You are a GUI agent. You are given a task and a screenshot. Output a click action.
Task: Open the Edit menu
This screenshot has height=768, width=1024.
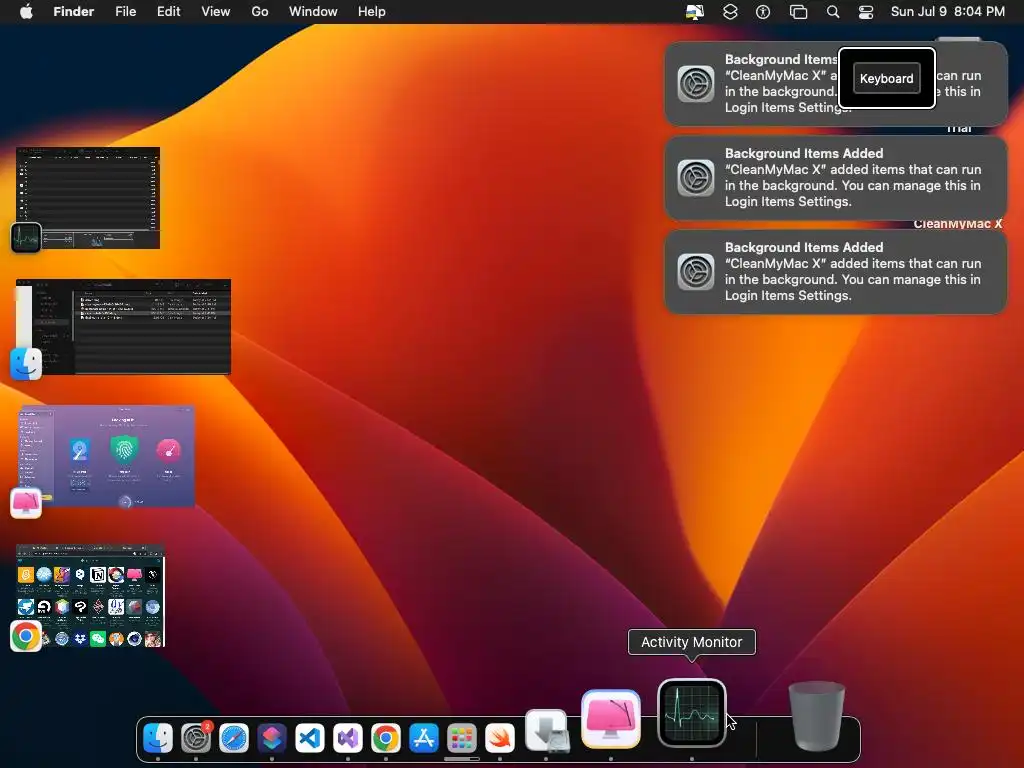click(x=168, y=12)
